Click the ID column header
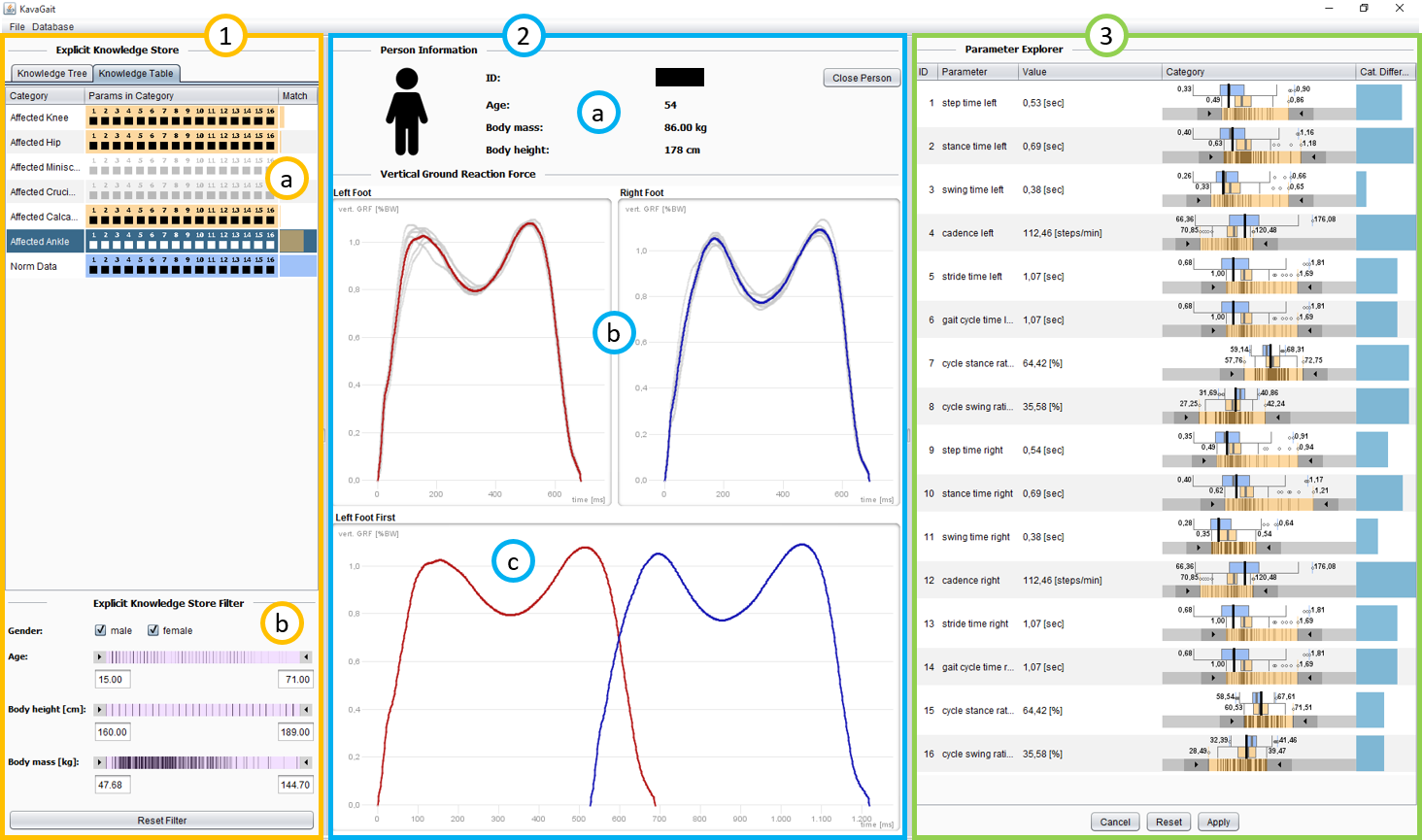Screen dimensions: 1422x840 pyautogui.click(x=927, y=72)
